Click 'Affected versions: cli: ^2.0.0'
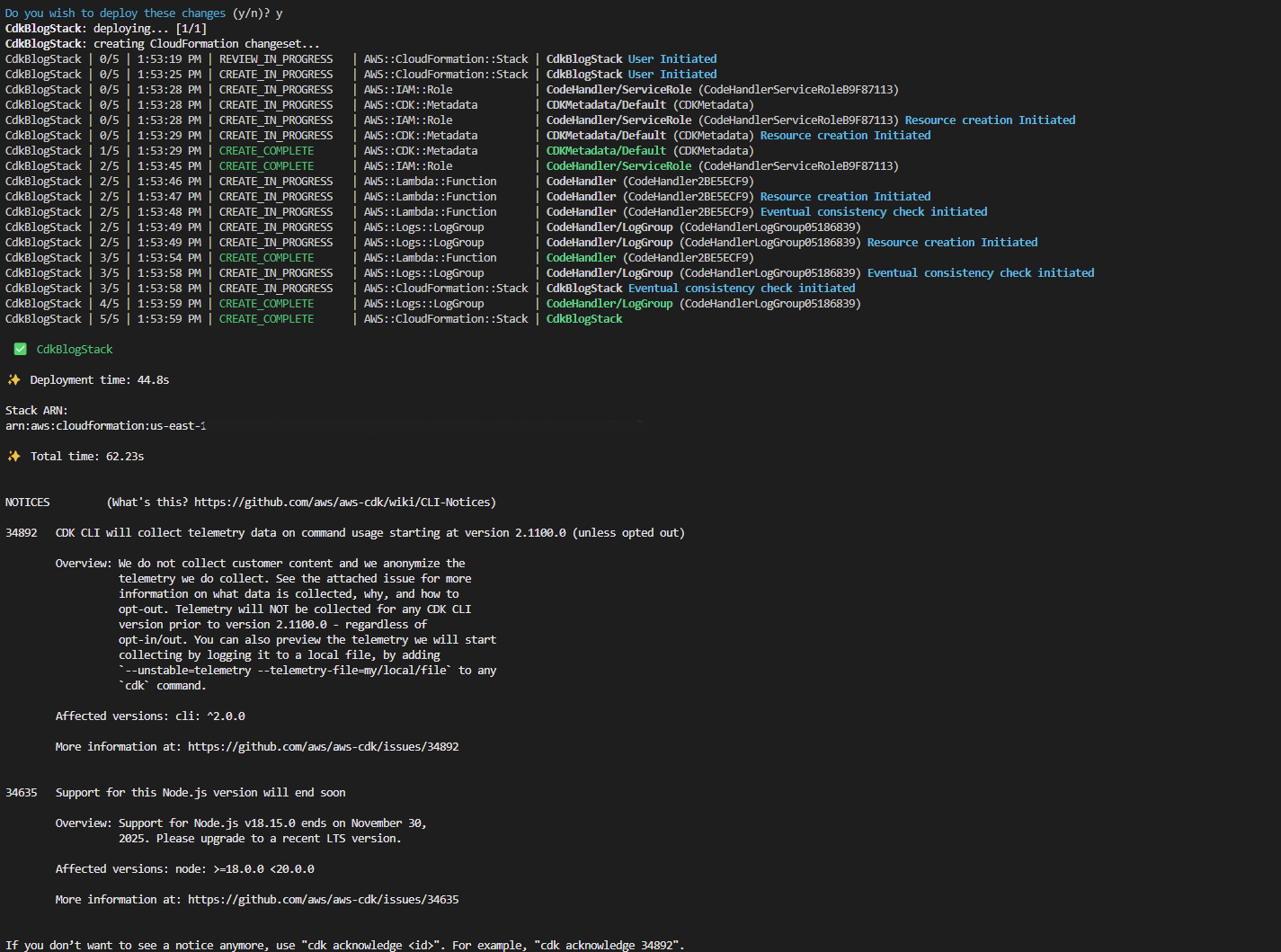1281x952 pixels. 150,716
